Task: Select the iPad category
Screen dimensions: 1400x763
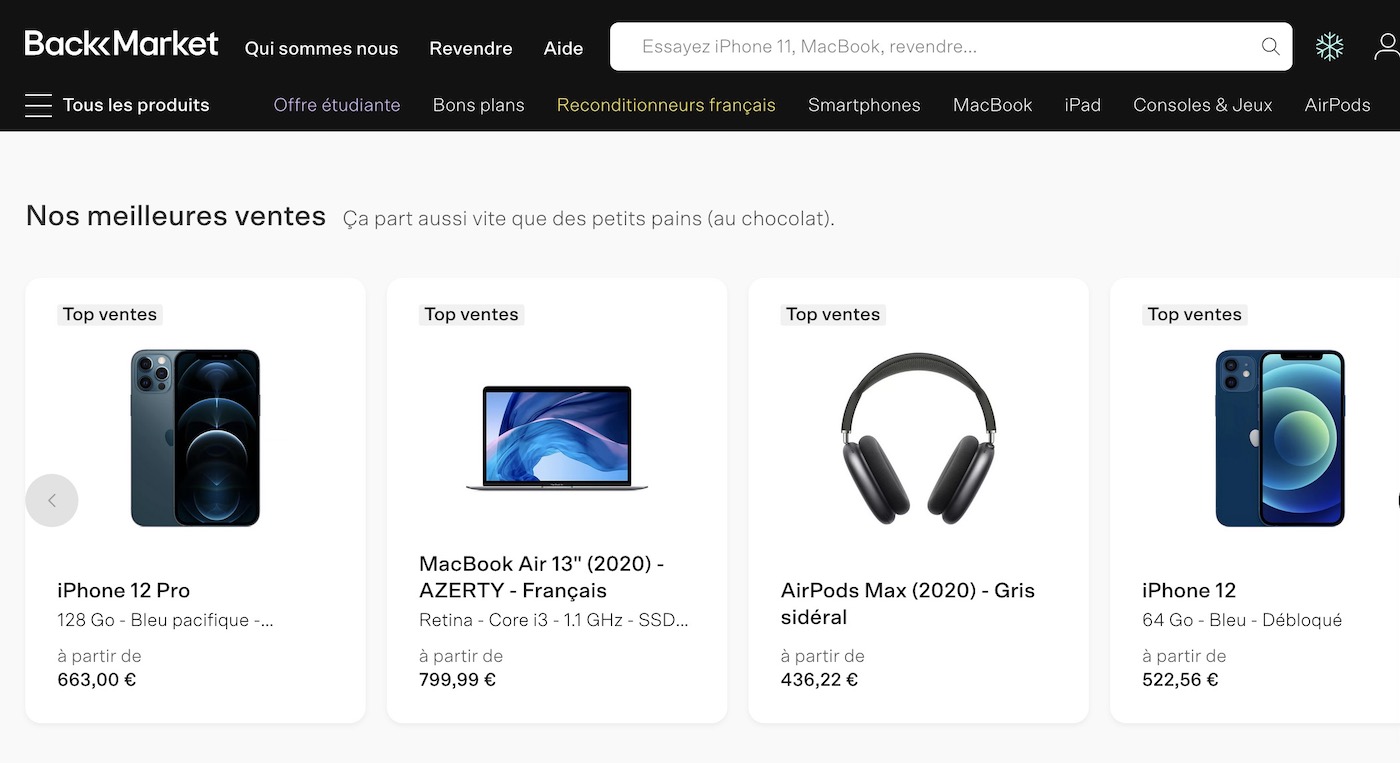Action: 1083,104
